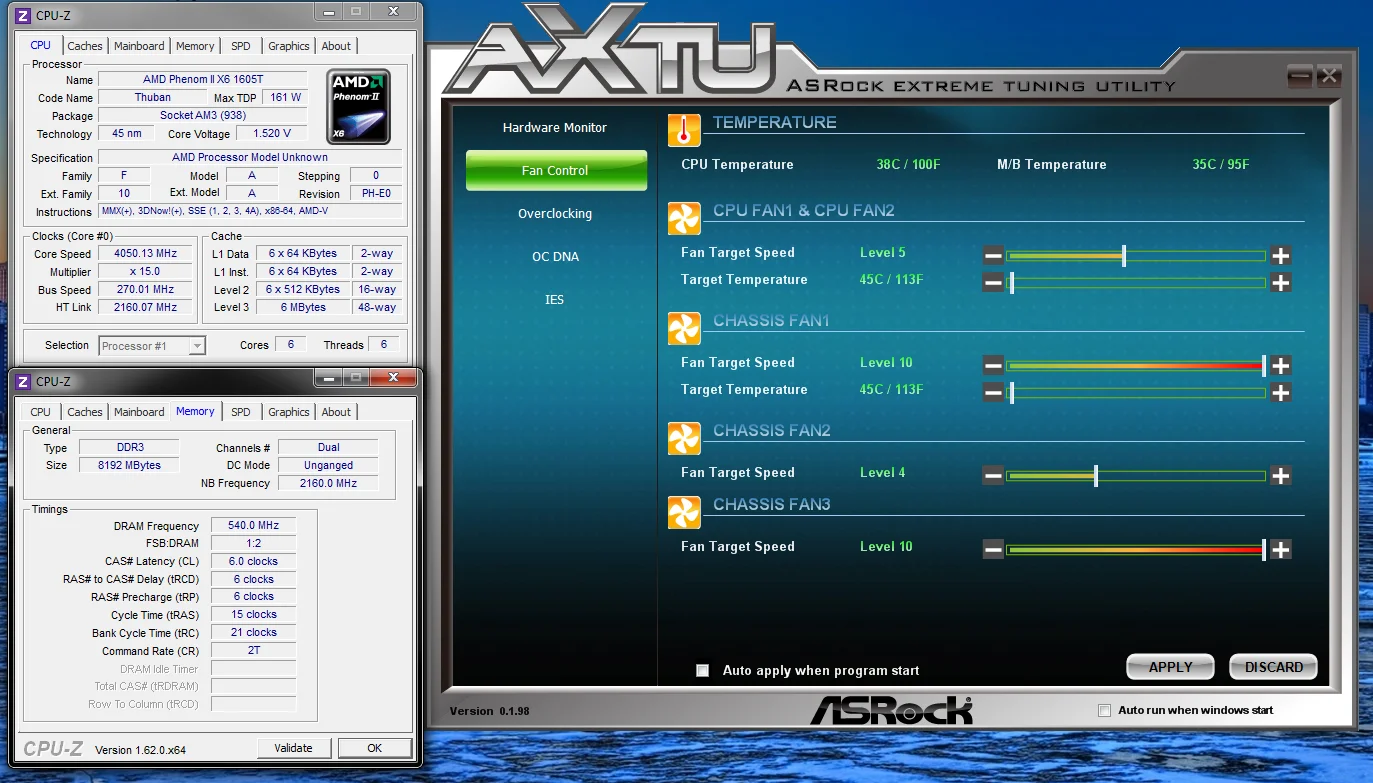Open the IES section
This screenshot has height=783, width=1373.
click(x=555, y=300)
